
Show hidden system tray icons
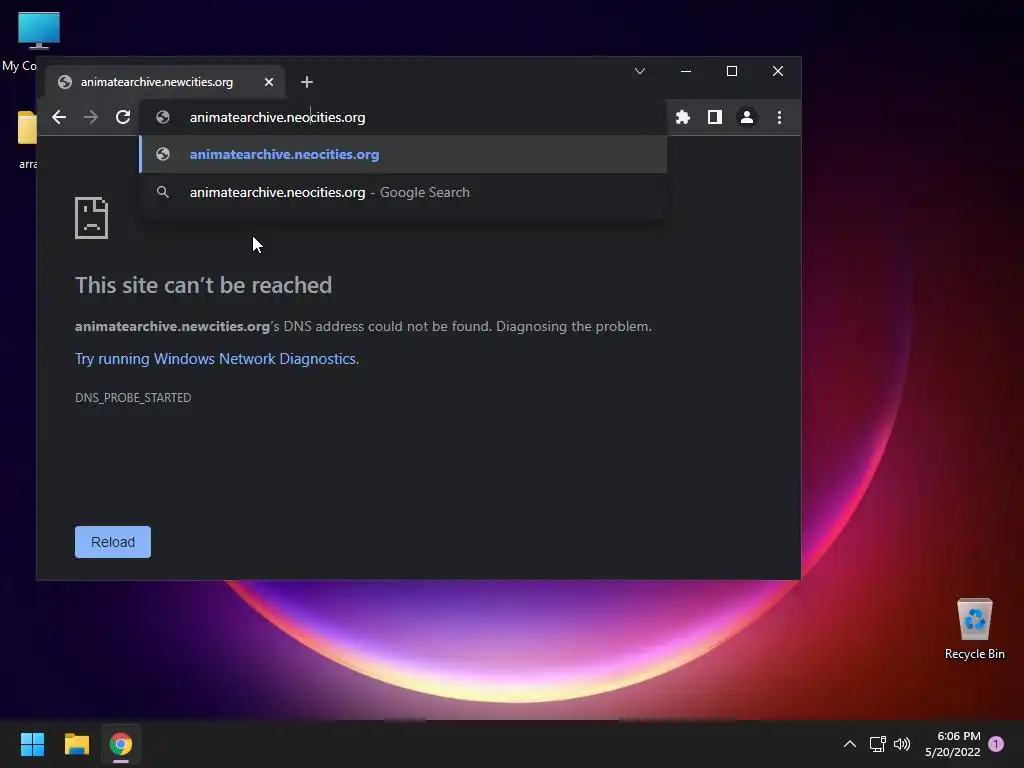(850, 744)
